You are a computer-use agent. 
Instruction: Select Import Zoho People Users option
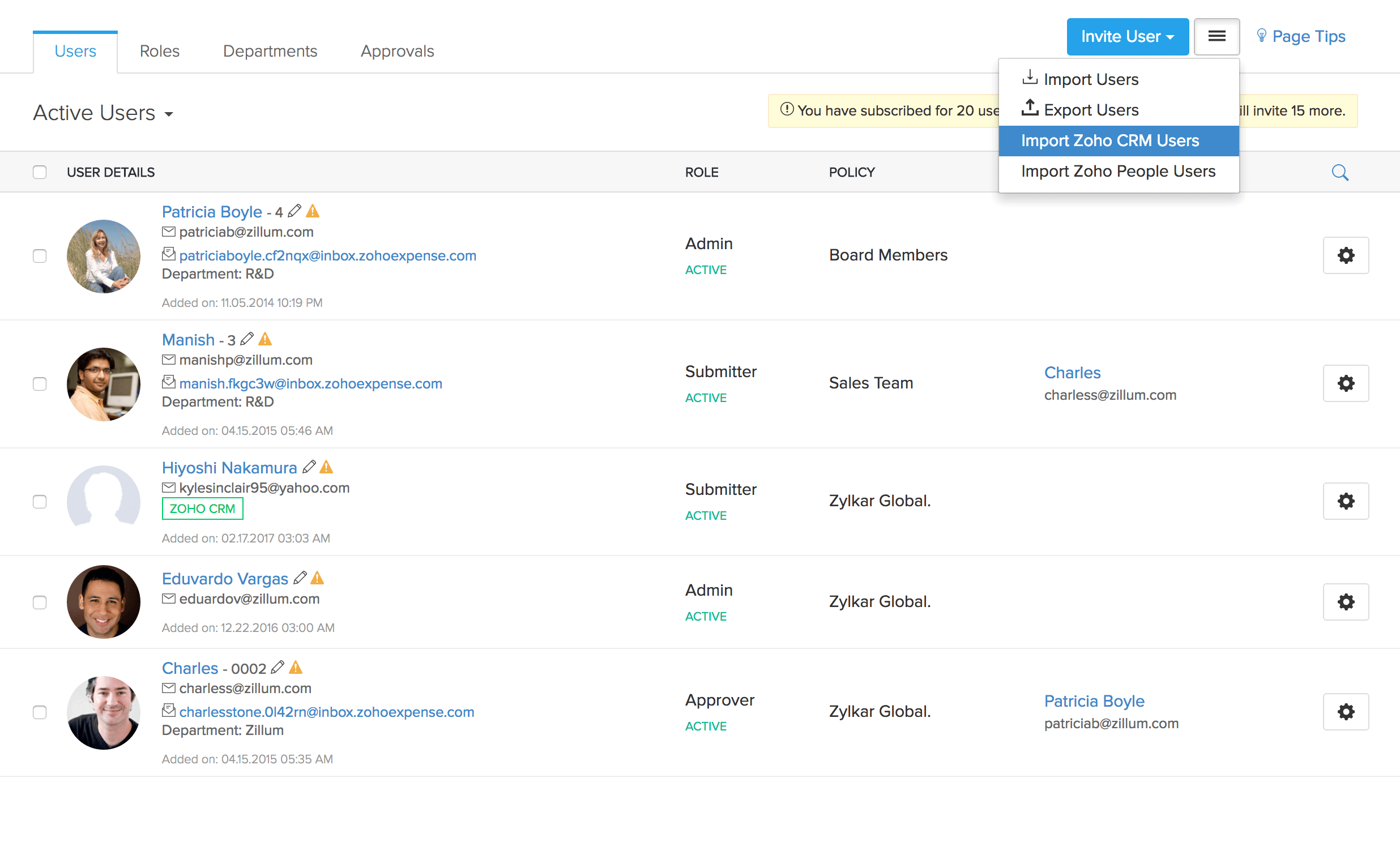[x=1118, y=171]
